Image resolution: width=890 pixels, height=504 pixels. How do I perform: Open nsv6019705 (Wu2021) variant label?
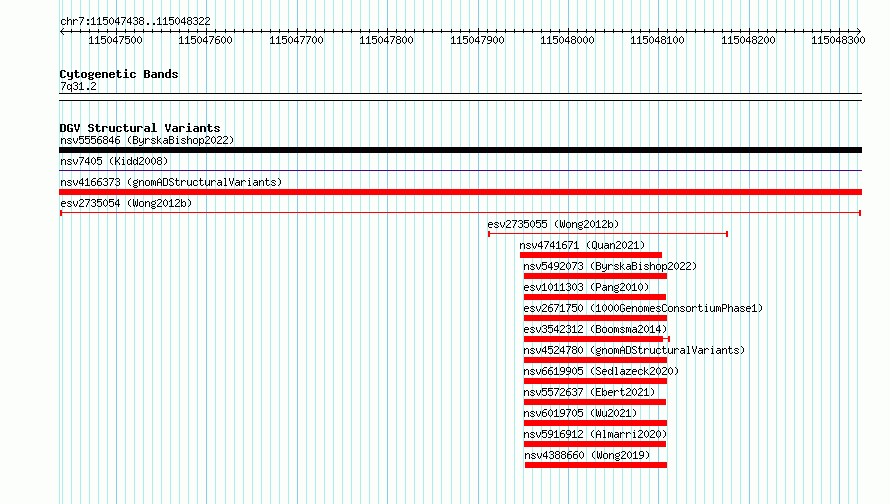point(580,413)
